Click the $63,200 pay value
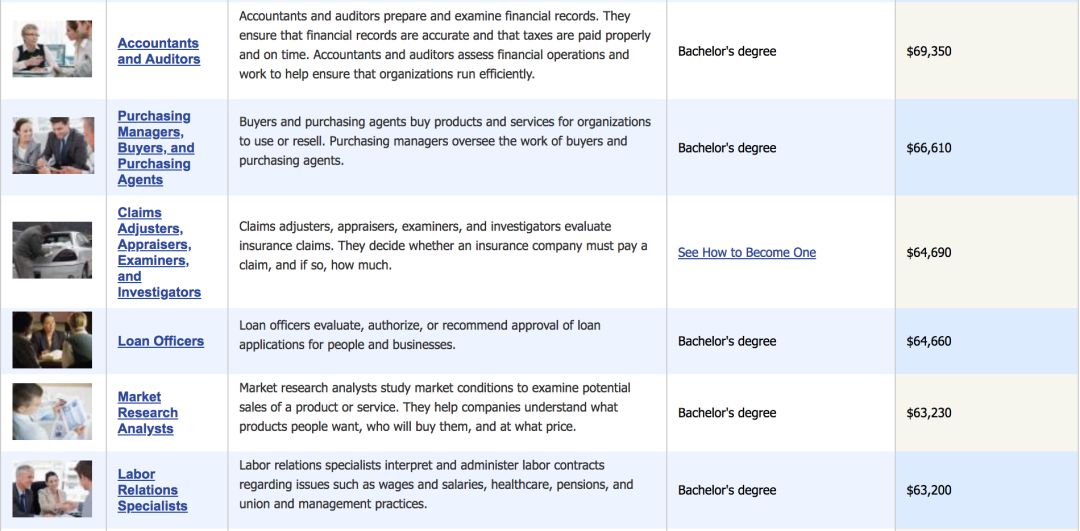 [x=928, y=490]
